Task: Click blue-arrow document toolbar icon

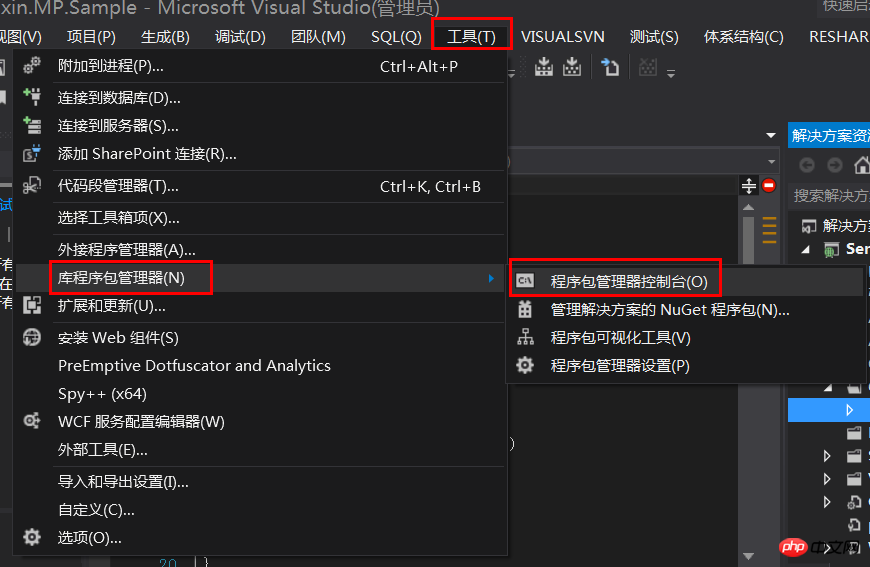Action: [x=610, y=67]
